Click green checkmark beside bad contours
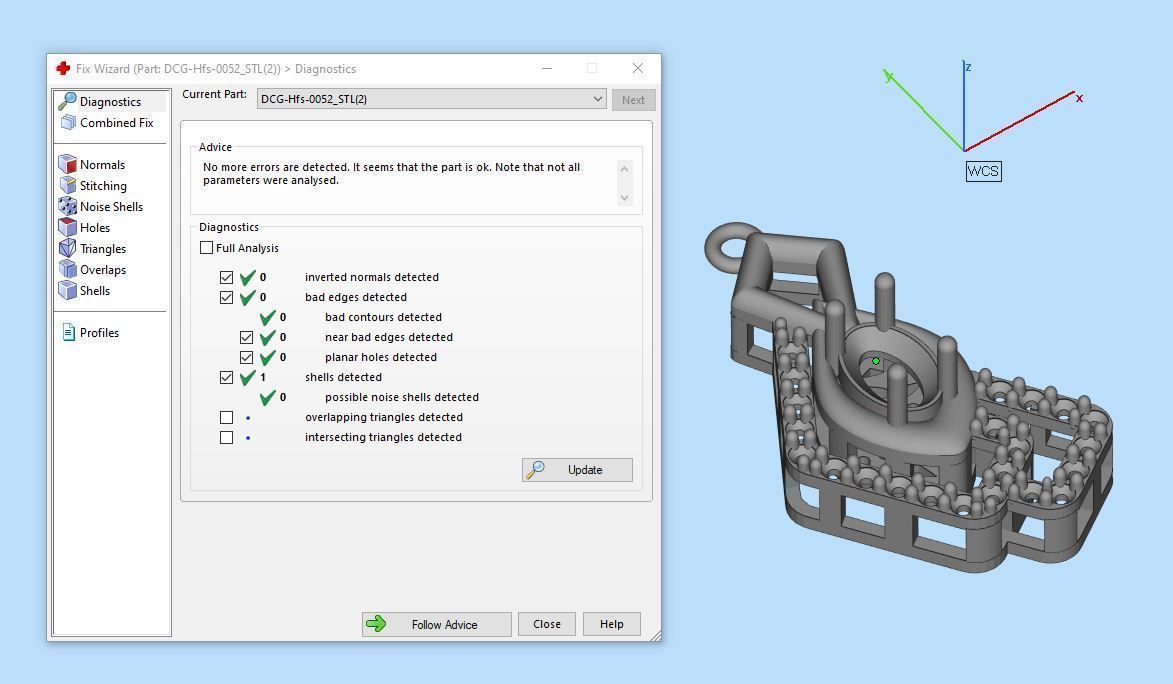 [268, 317]
